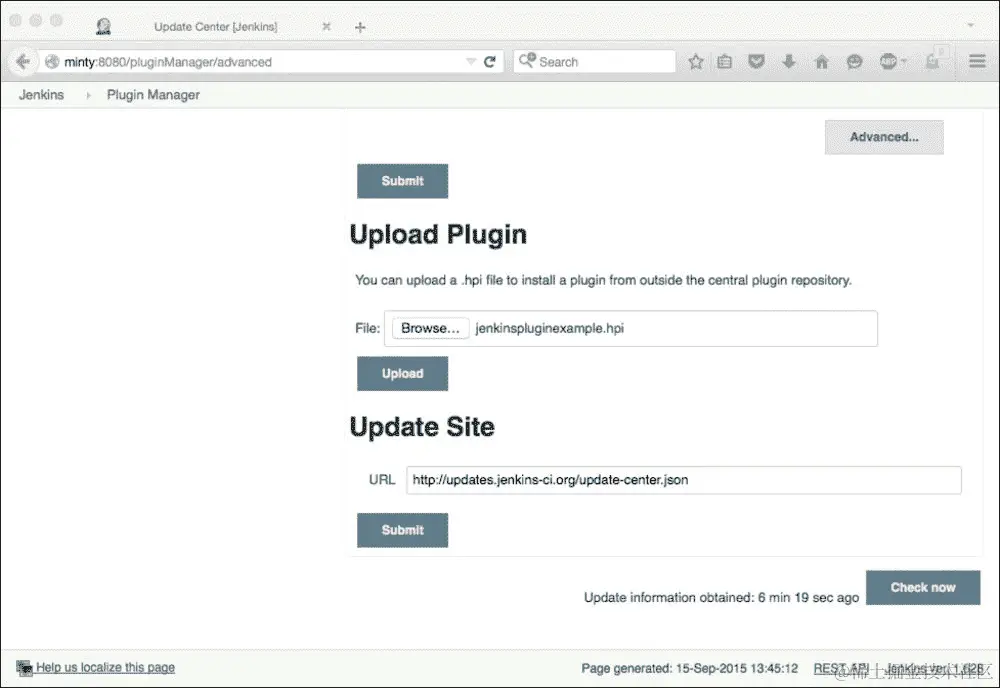
Task: Open the REST API footer link
Action: tap(841, 668)
